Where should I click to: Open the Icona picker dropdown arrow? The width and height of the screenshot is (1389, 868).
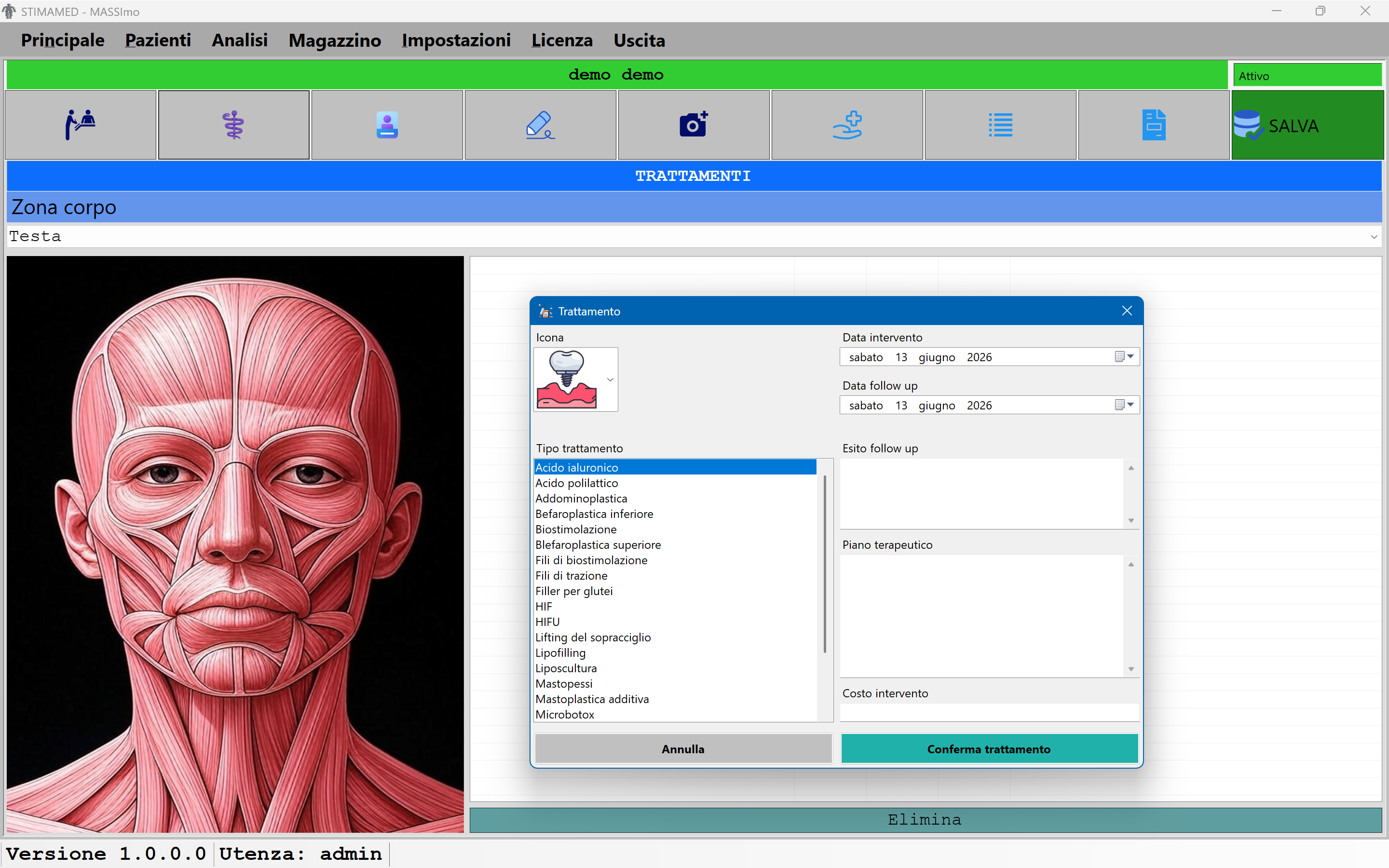(610, 380)
